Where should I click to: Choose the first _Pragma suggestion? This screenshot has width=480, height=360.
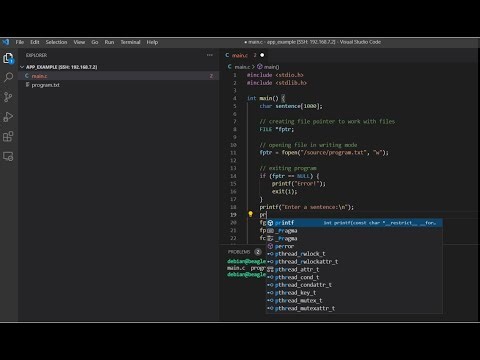354,231
